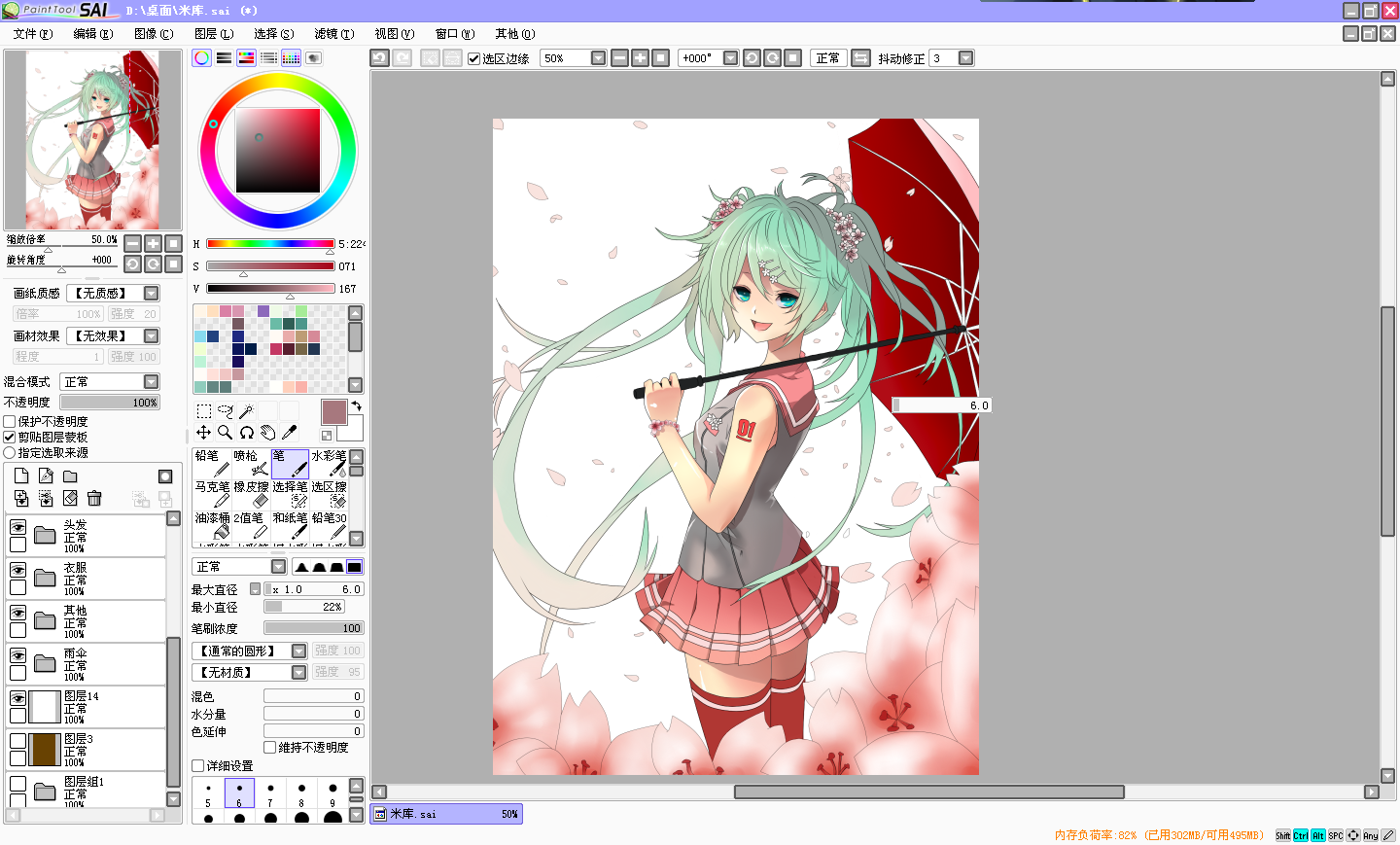Enable 保护不透明度 checkbox
Screen dimensions: 1400x845
coord(10,422)
